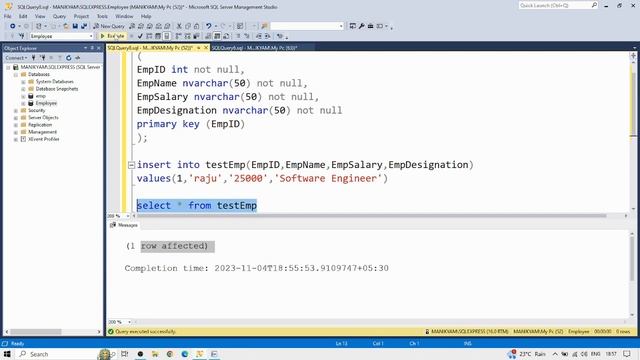Click the Cut scissors icon

179,26
